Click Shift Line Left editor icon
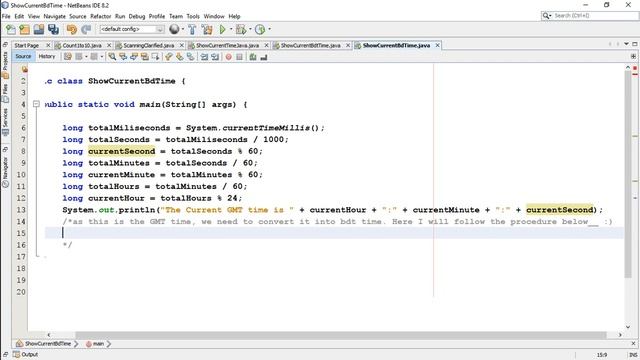The image size is (640, 360). click(204, 57)
